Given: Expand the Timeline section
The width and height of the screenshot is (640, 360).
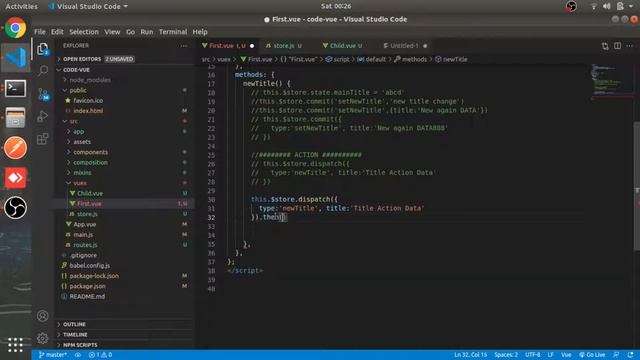Looking at the screenshot, I should pos(124,334).
